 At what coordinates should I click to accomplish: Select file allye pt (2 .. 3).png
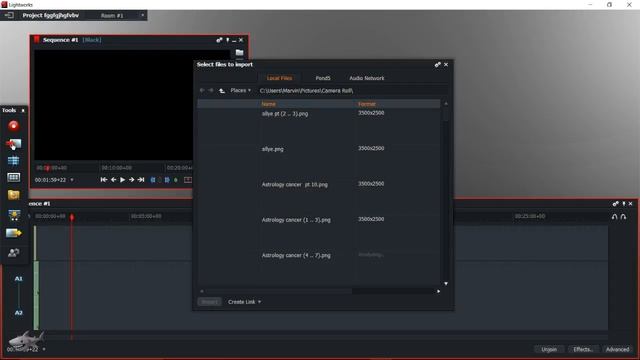pos(285,114)
